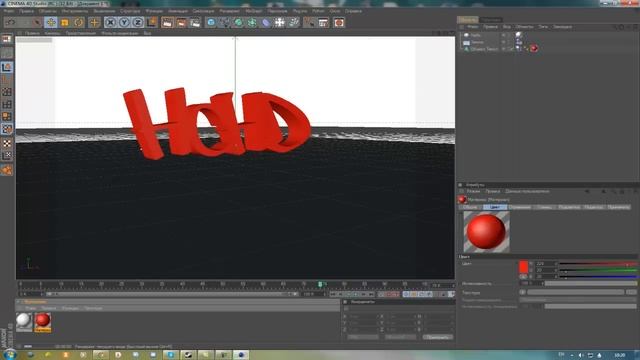The width and height of the screenshot is (640, 360).
Task: Select the Move tool
Action: click(x=51, y=22)
